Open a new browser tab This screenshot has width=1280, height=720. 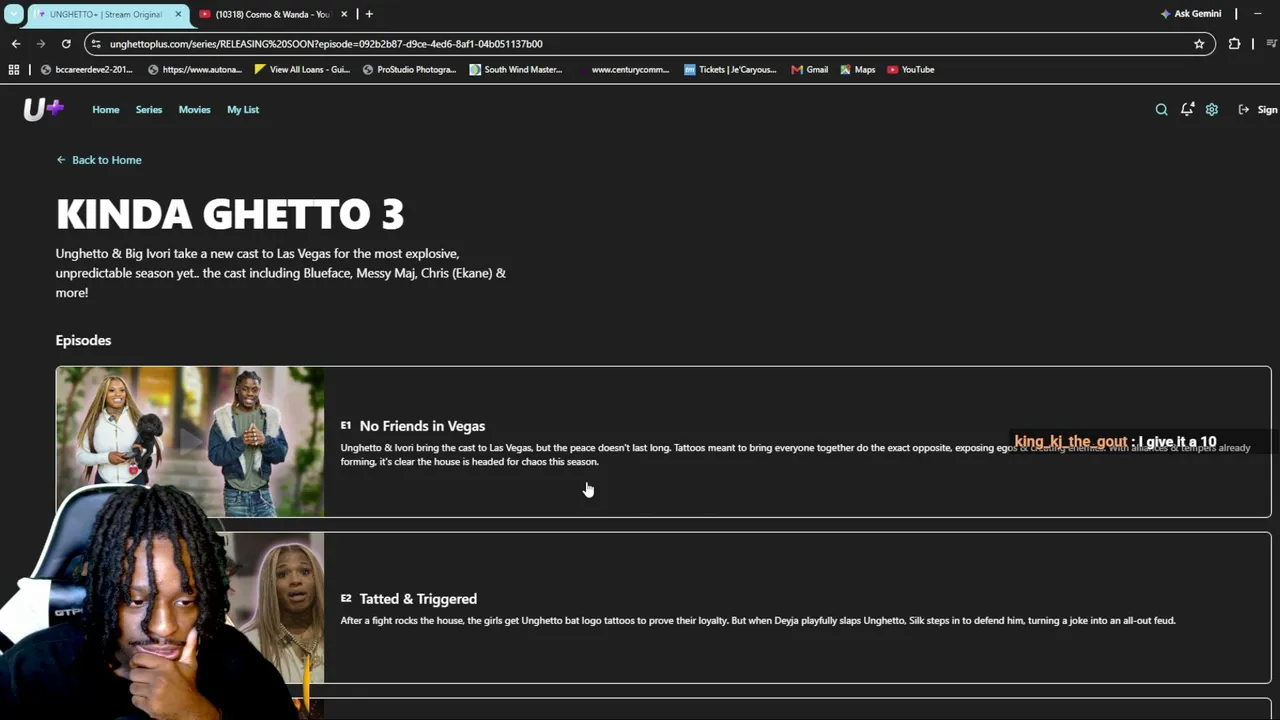[369, 14]
